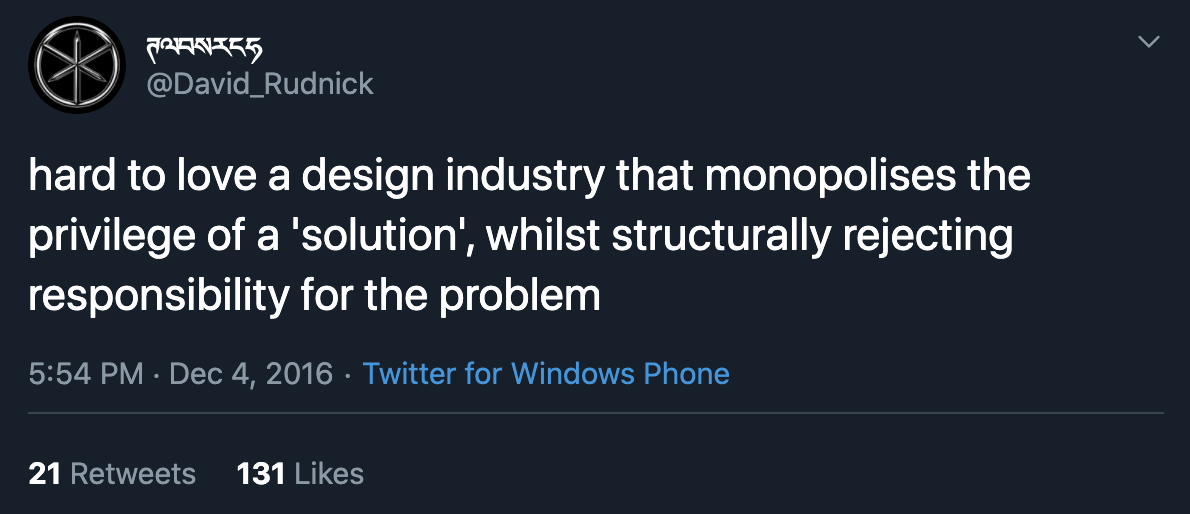1190x514 pixels.
Task: View the 131 Likes list
Action: point(300,472)
